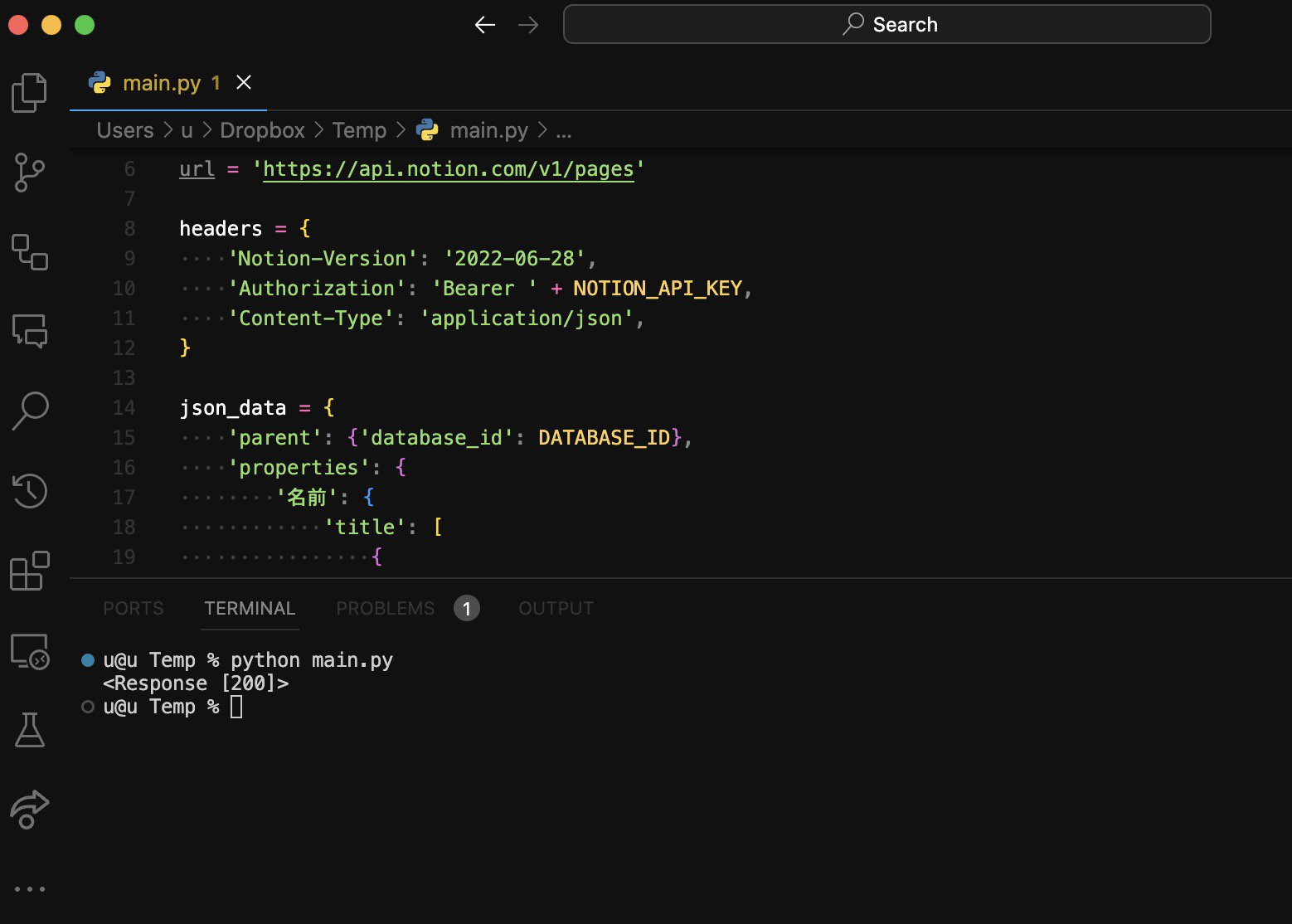Switch to the TERMINAL panel tab

(250, 608)
